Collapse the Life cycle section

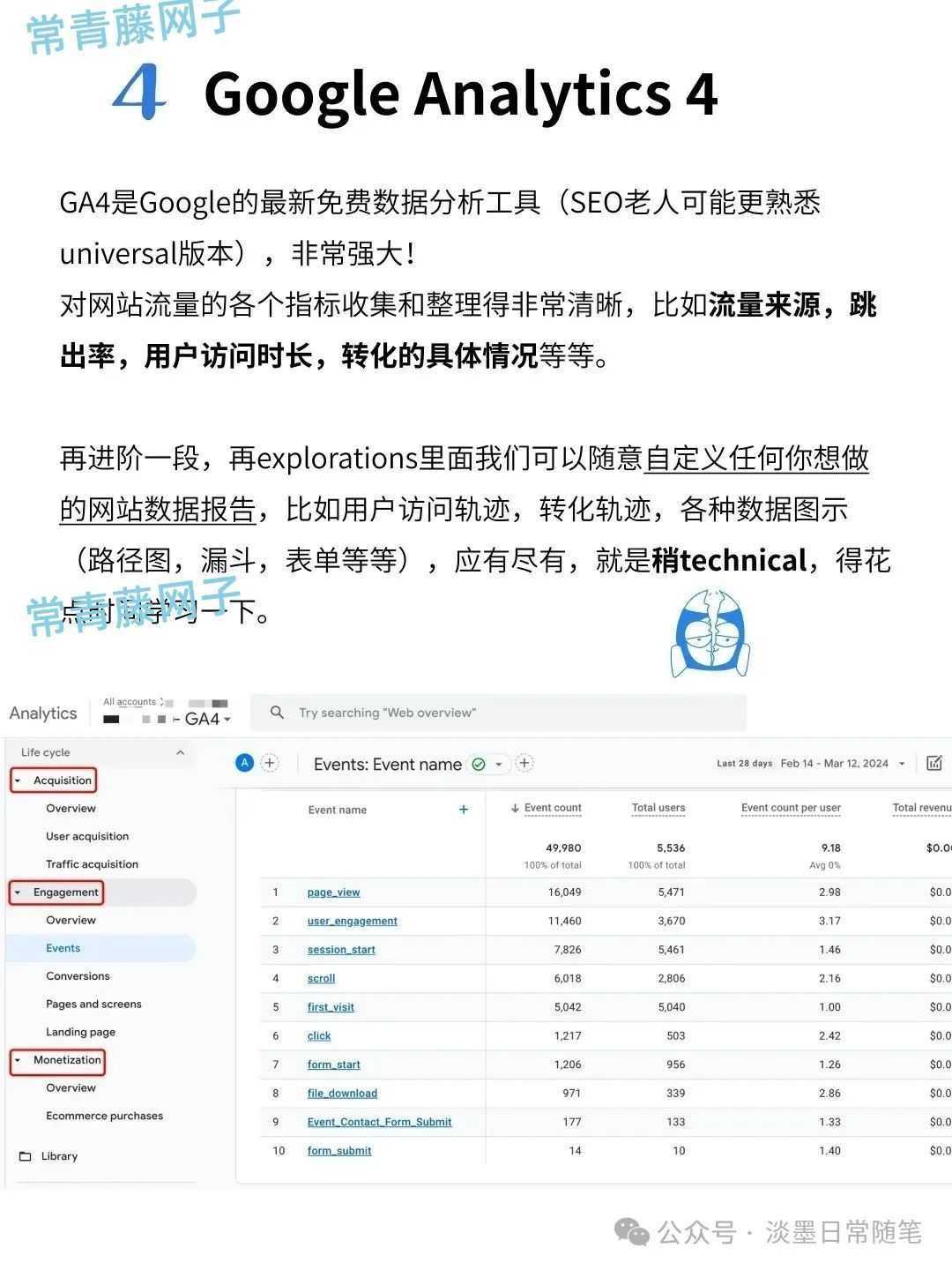coord(180,752)
